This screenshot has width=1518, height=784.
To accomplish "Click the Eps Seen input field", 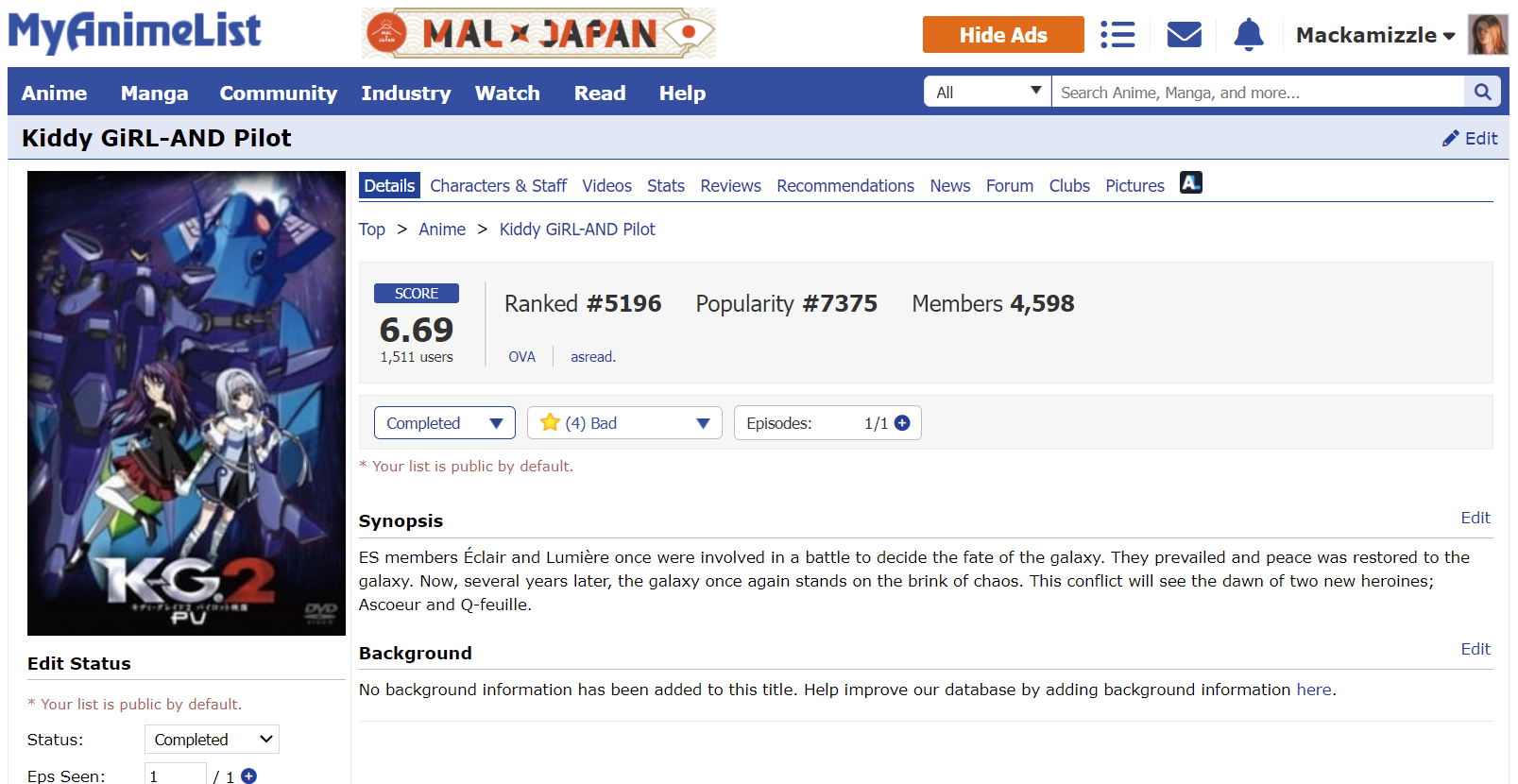I will point(176,775).
